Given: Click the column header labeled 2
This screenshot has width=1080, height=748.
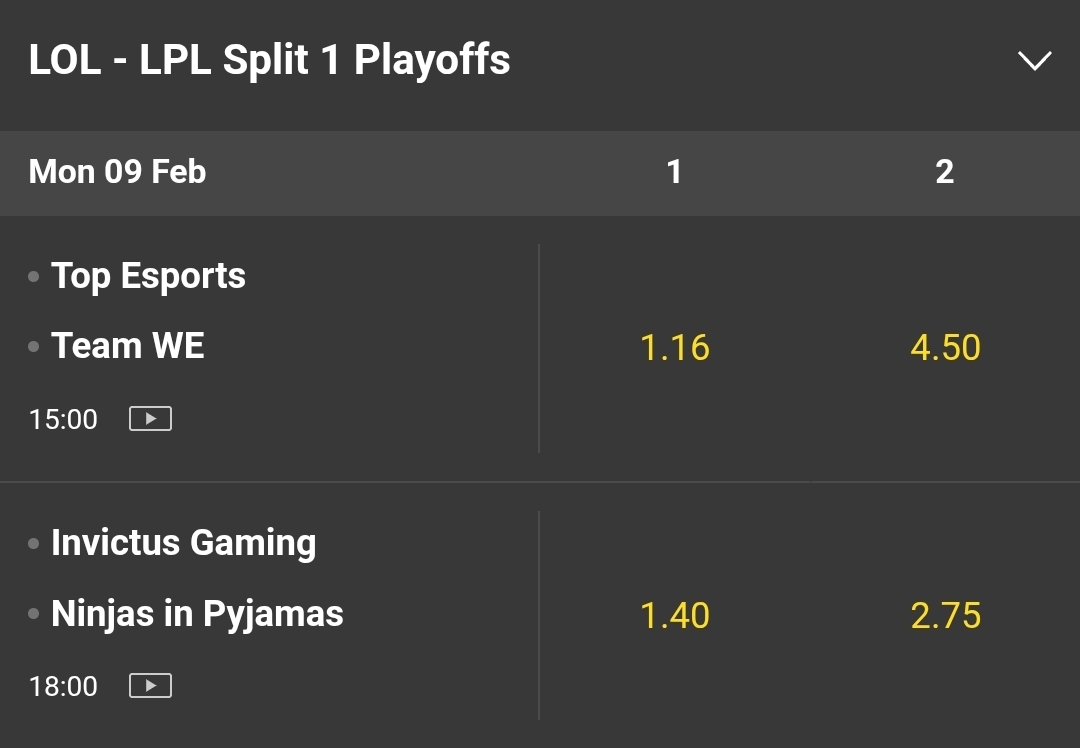Looking at the screenshot, I should tap(944, 172).
